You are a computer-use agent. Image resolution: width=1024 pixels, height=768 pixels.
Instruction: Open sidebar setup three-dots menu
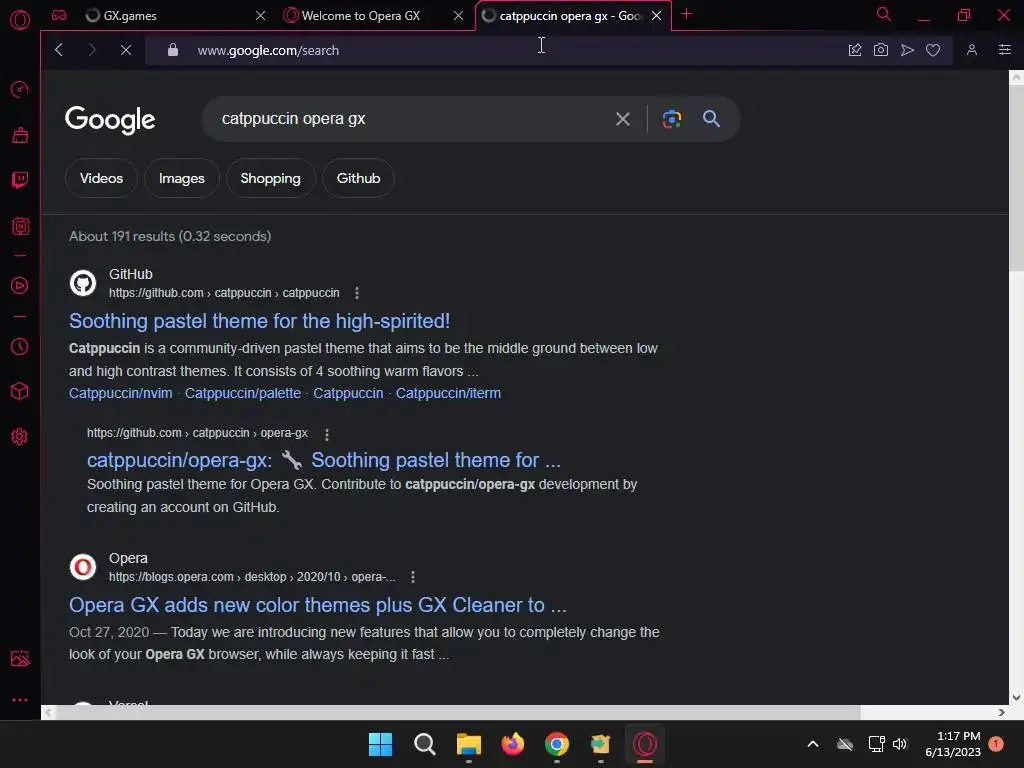click(20, 699)
